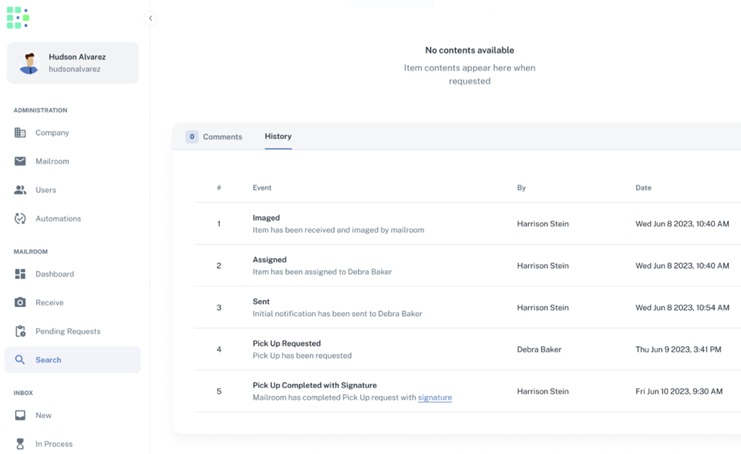
Task: Click the Mailroom envelope icon
Action: pyautogui.click(x=20, y=161)
